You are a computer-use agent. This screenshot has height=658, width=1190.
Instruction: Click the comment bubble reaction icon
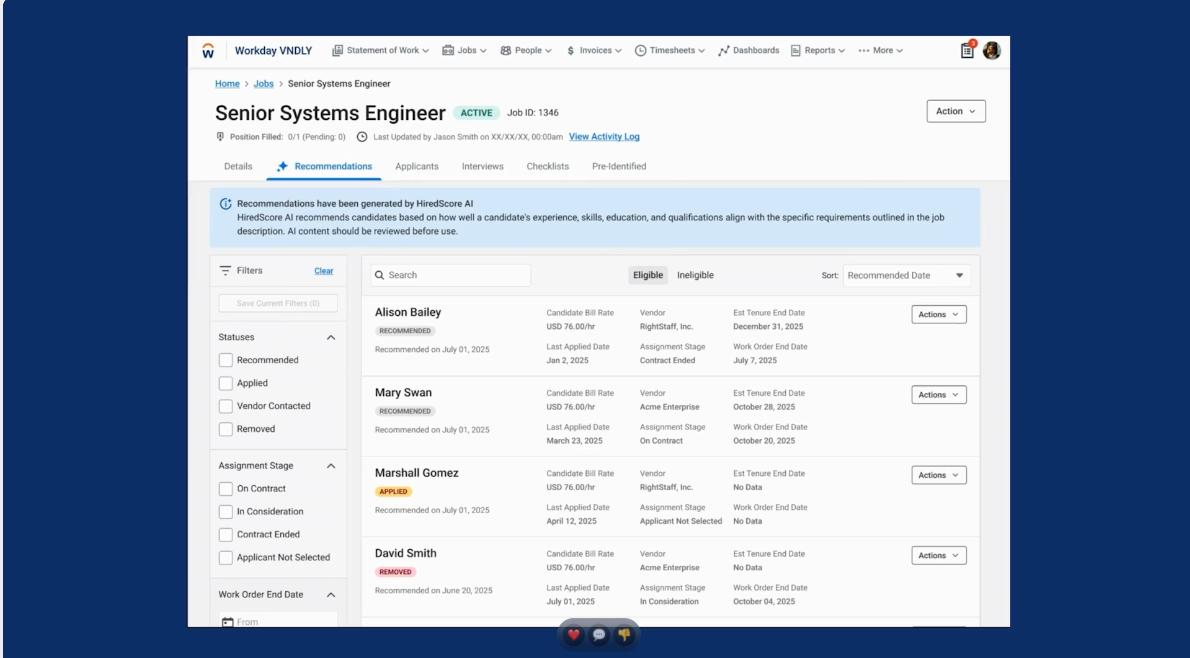coord(599,634)
